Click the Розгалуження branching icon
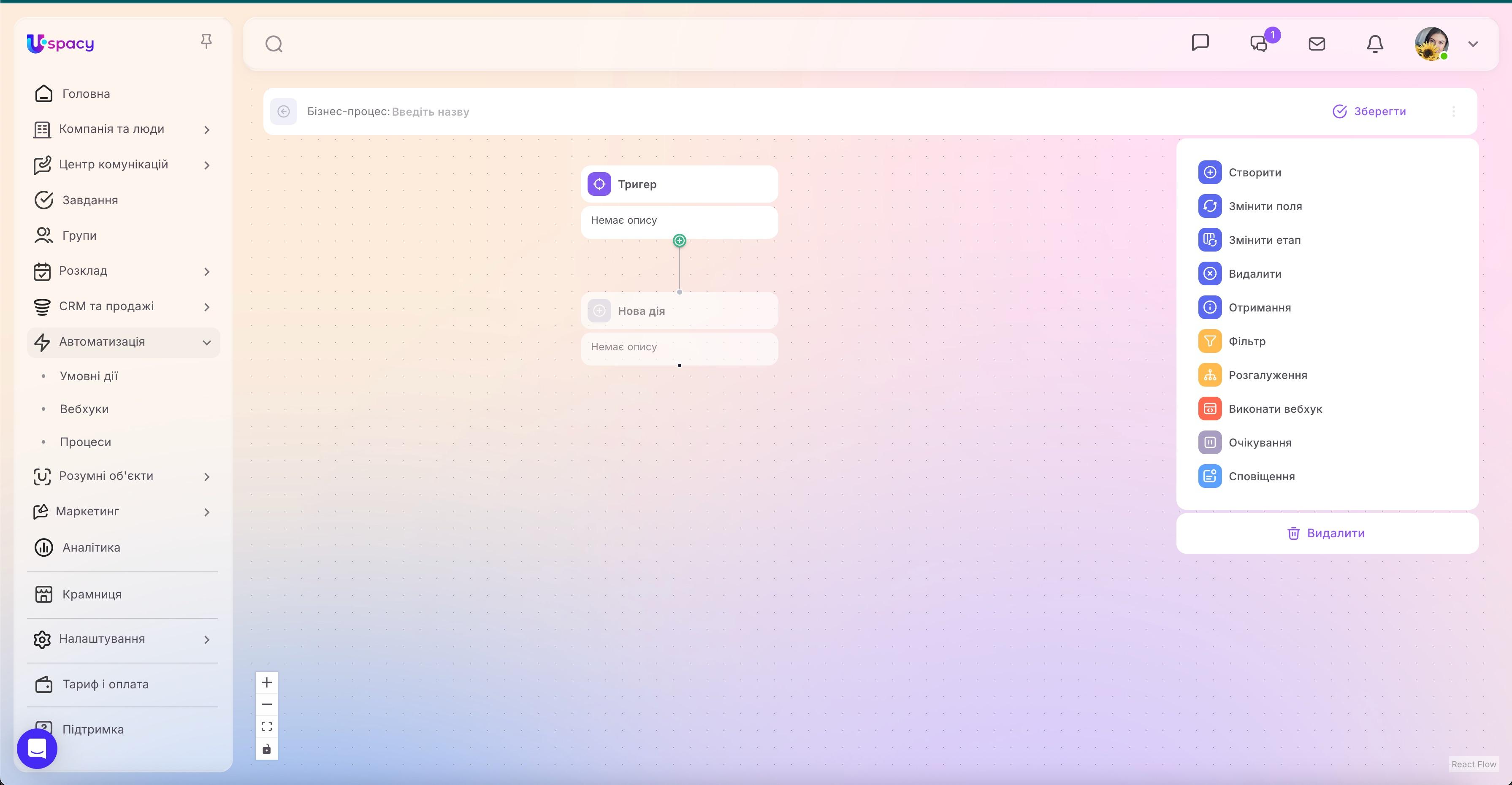 [x=1210, y=374]
